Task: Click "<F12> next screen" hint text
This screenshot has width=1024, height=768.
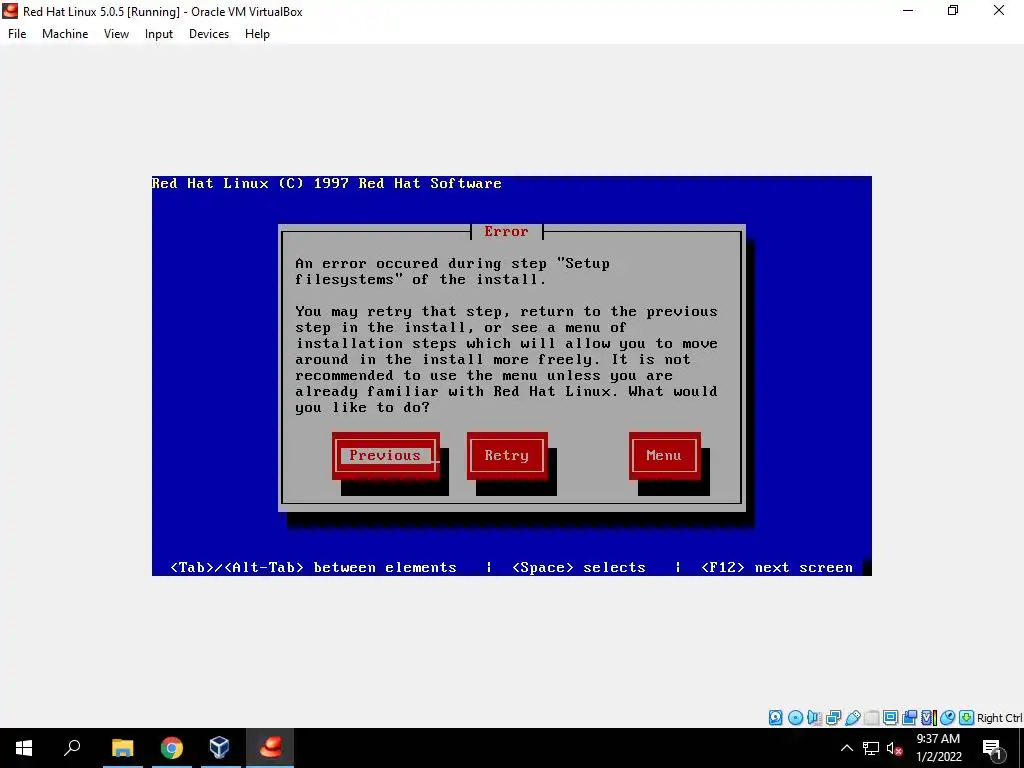Action: (776, 568)
